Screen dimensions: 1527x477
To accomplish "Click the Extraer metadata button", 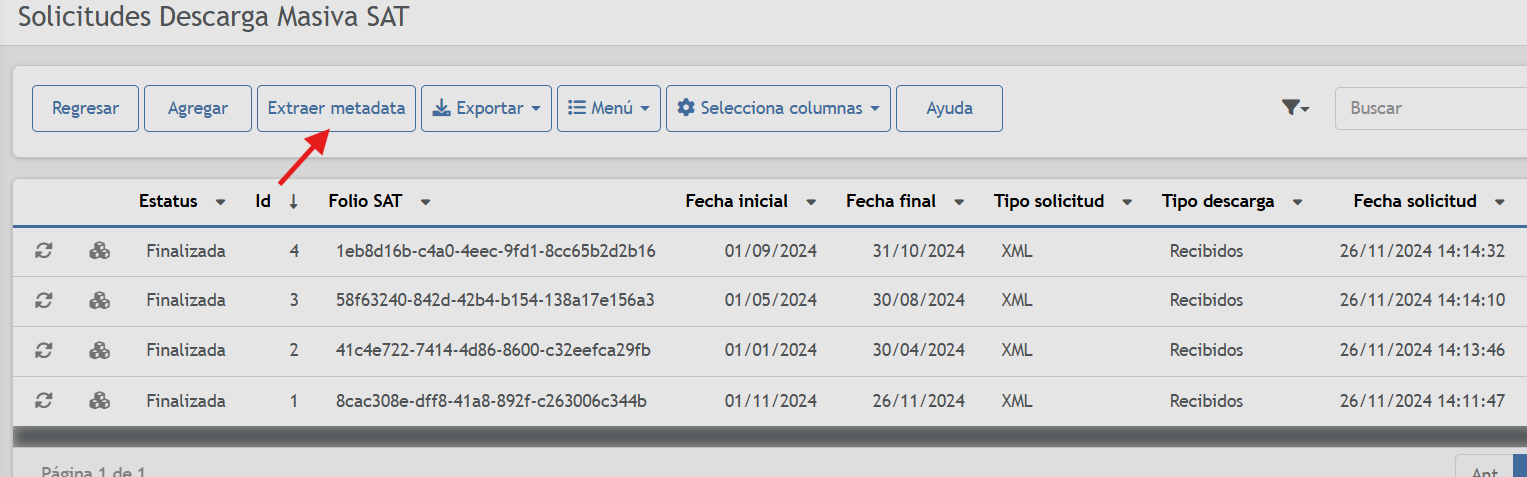I will click(336, 108).
